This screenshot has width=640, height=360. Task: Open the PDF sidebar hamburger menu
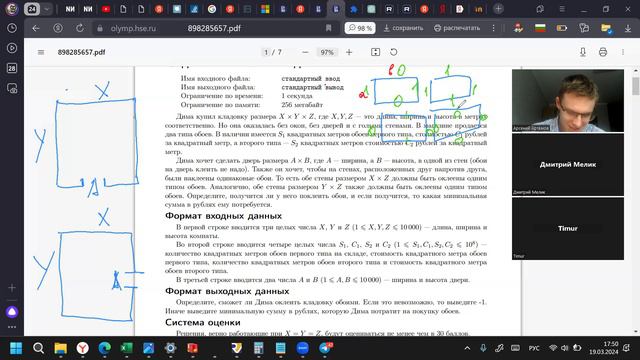click(x=41, y=52)
